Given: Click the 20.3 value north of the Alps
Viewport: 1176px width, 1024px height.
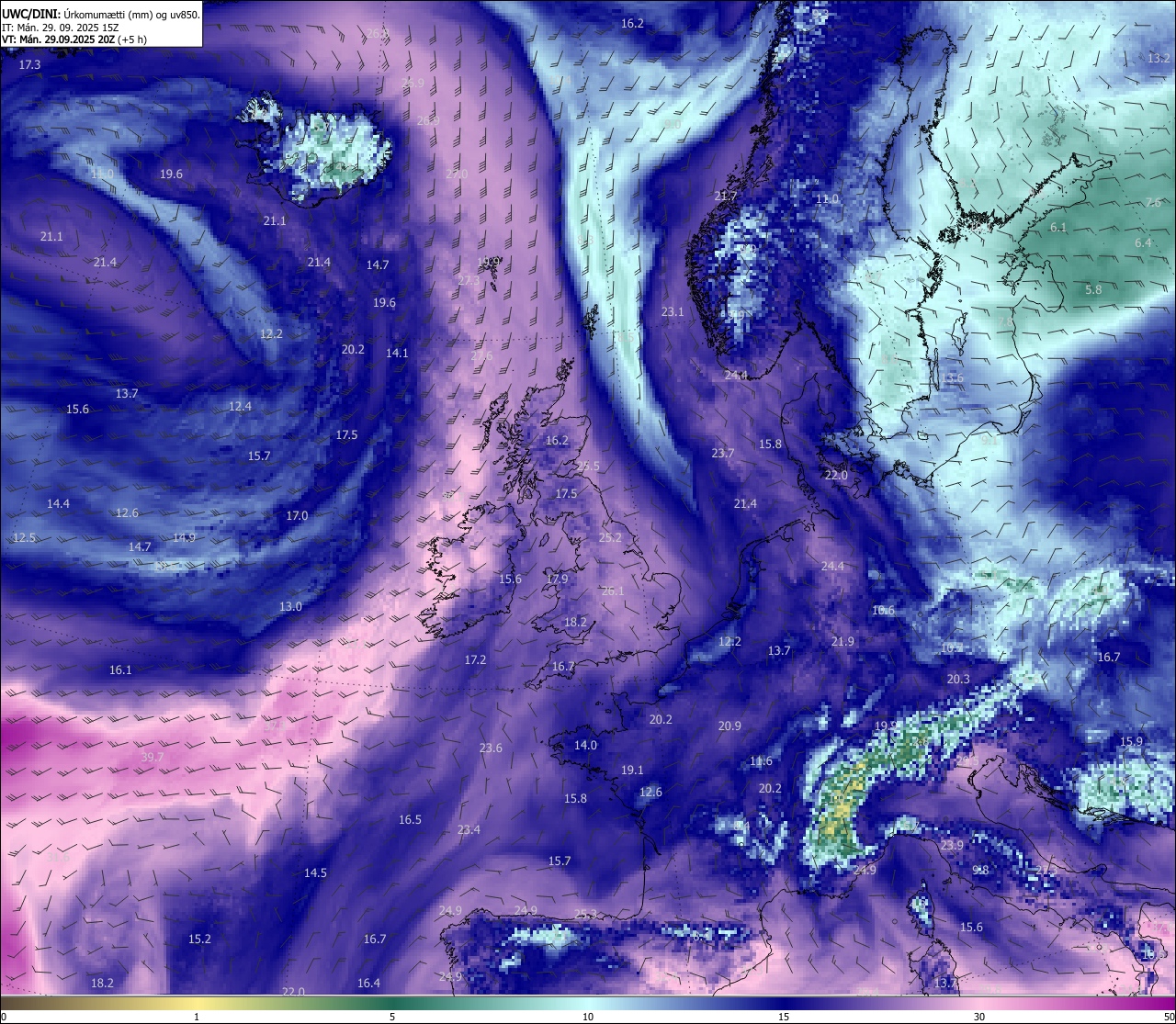Looking at the screenshot, I should click(x=958, y=680).
